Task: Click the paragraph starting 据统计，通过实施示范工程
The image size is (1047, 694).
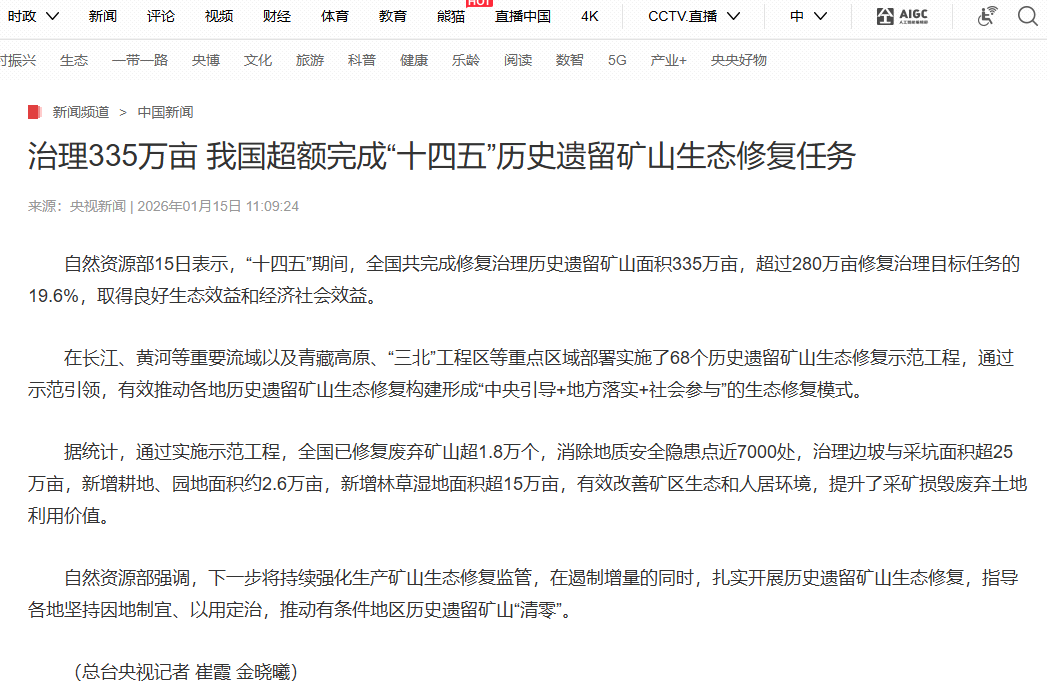Action: click(x=528, y=484)
